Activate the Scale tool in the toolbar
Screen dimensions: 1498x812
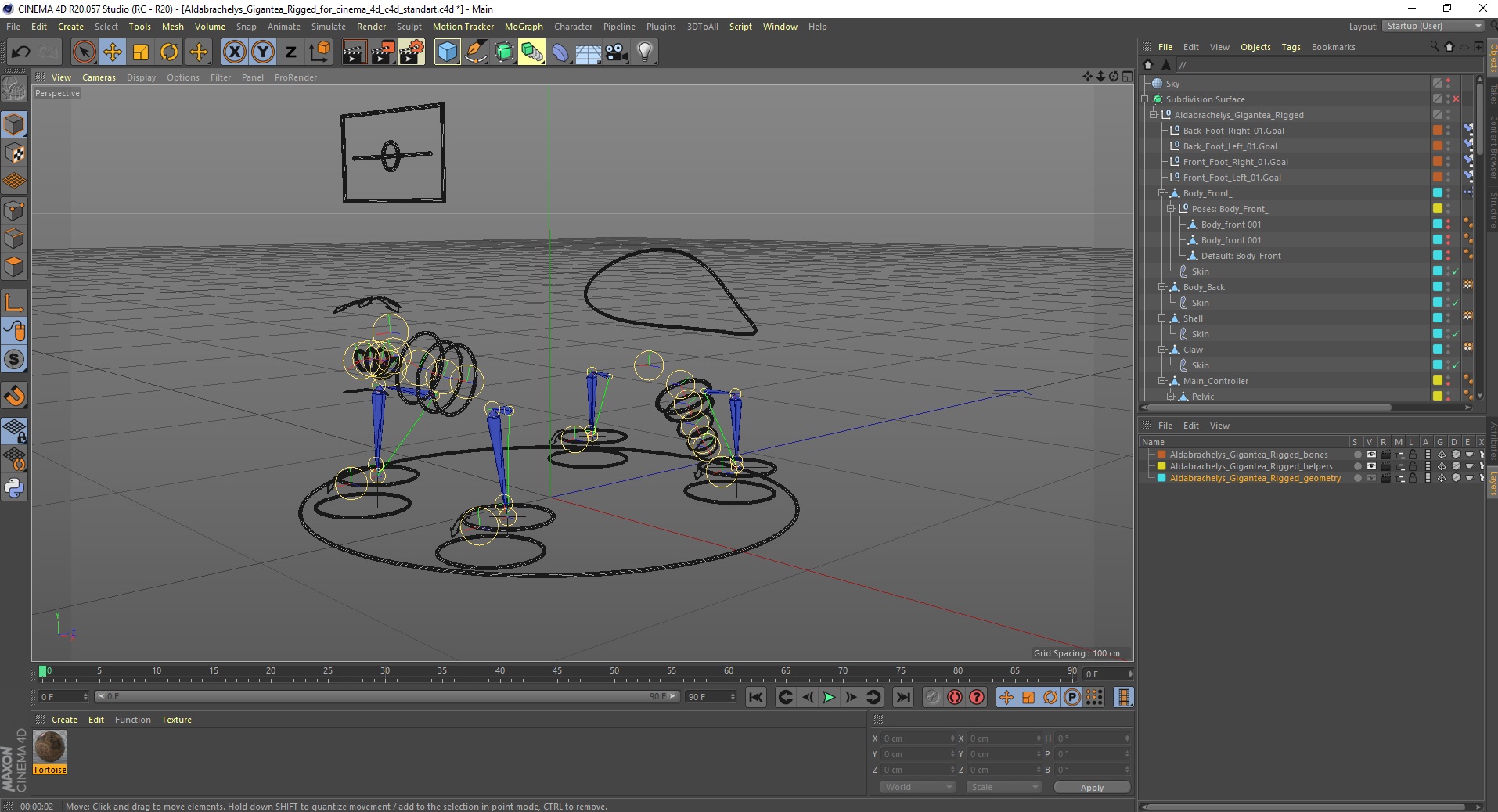(141, 52)
